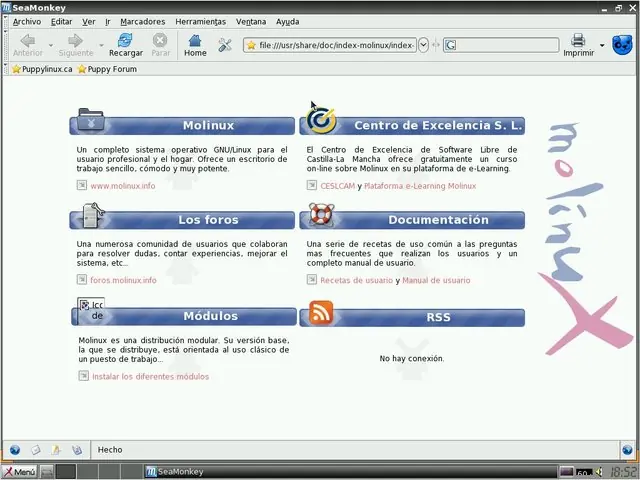Image resolution: width=640 pixels, height=480 pixels.
Task: Click the small icon beside CESLCAM
Action: click(312, 185)
